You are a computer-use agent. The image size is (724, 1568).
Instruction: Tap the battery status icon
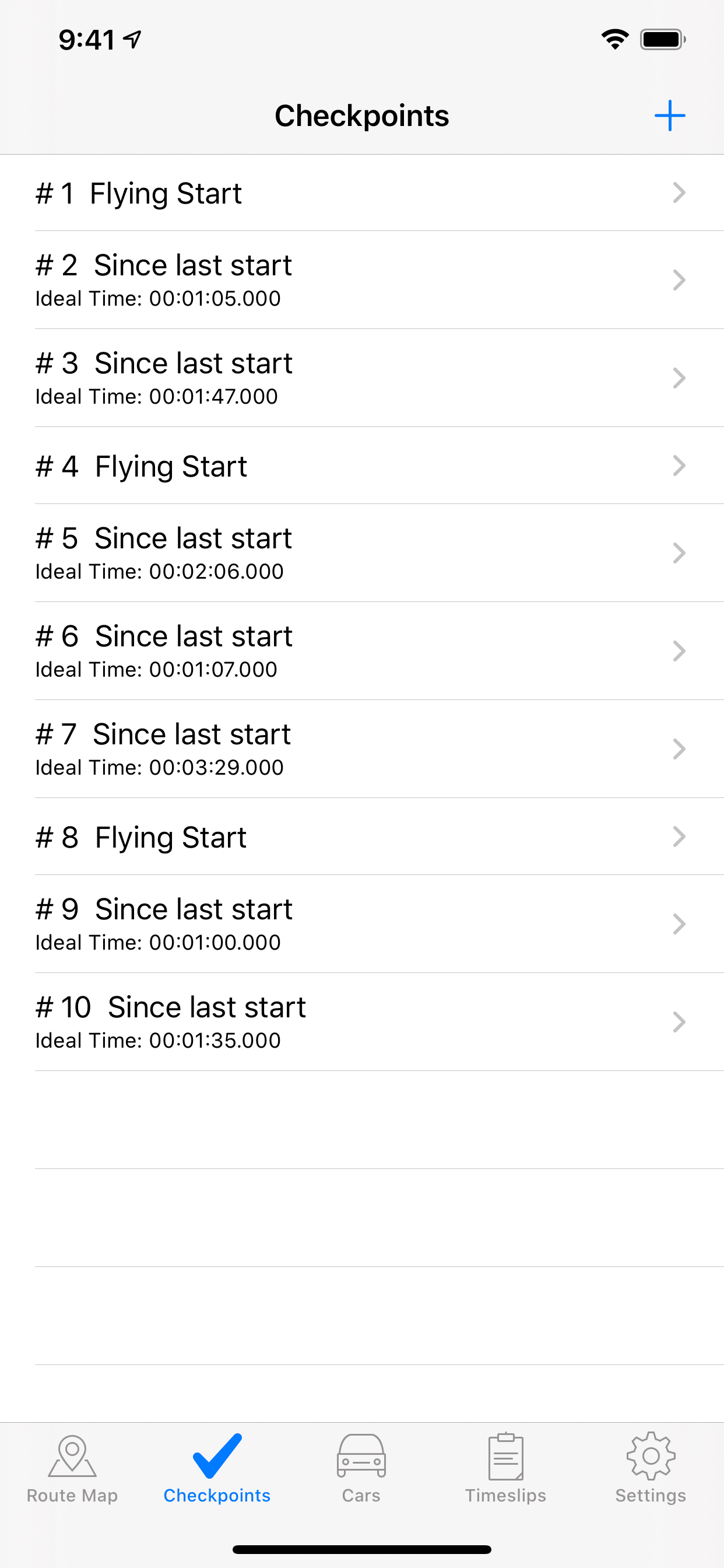pos(662,40)
